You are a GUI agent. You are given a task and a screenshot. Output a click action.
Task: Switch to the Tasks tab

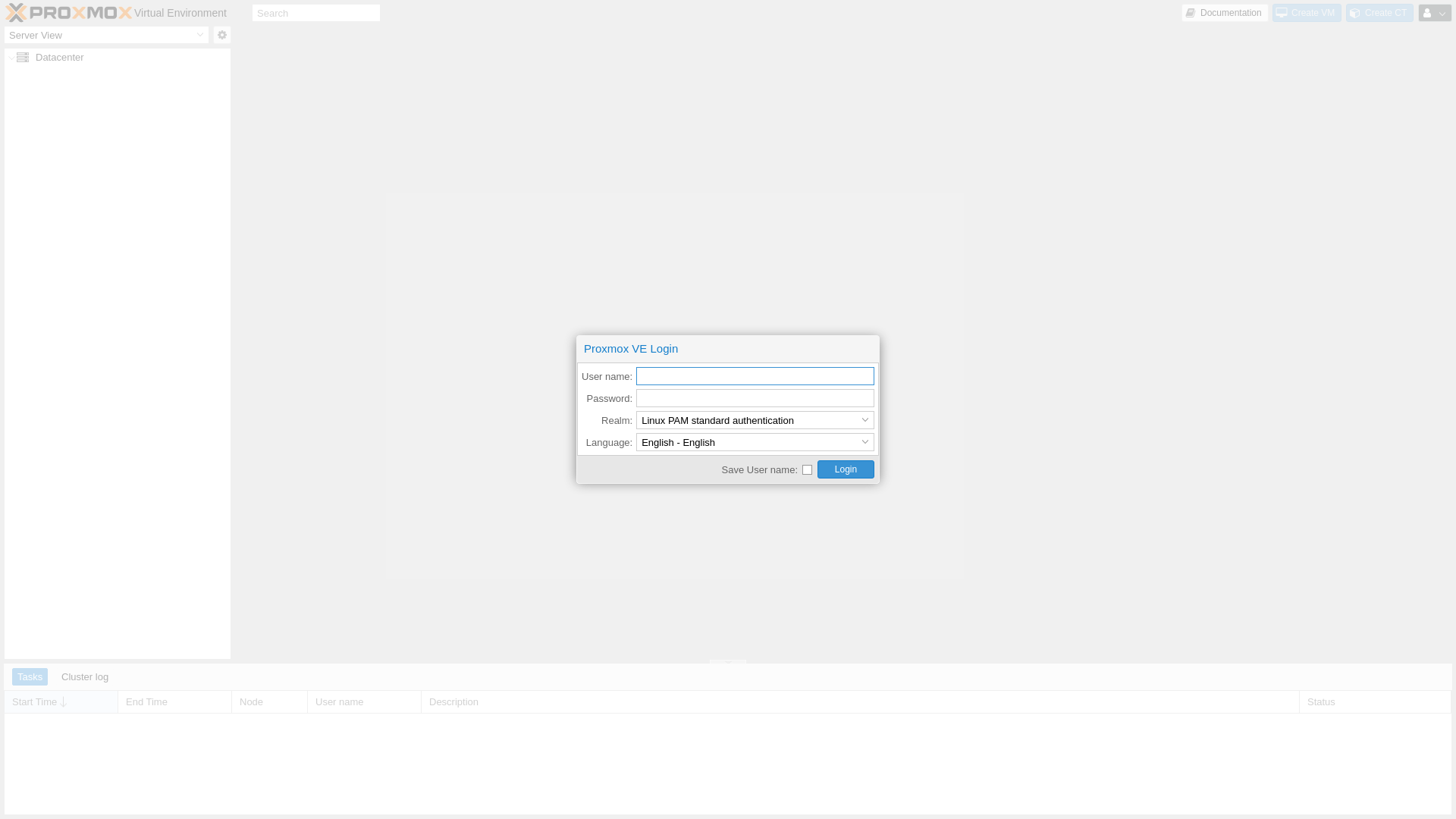(30, 677)
